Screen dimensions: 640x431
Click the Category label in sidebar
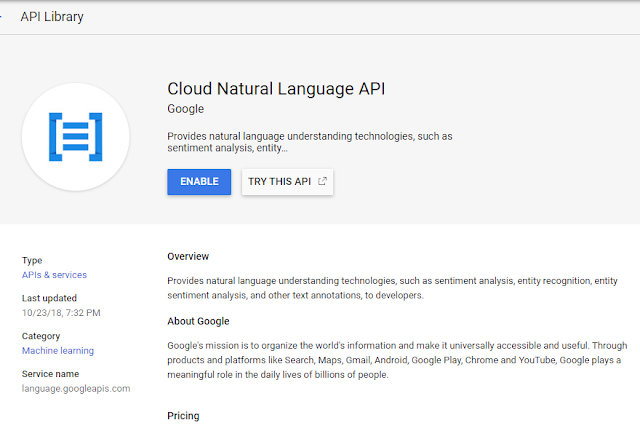click(x=41, y=336)
